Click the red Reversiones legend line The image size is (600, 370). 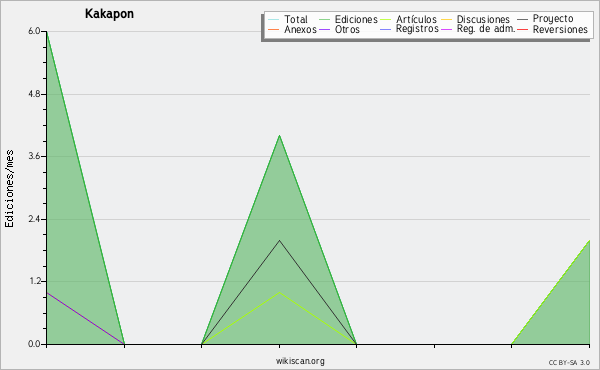point(522,29)
